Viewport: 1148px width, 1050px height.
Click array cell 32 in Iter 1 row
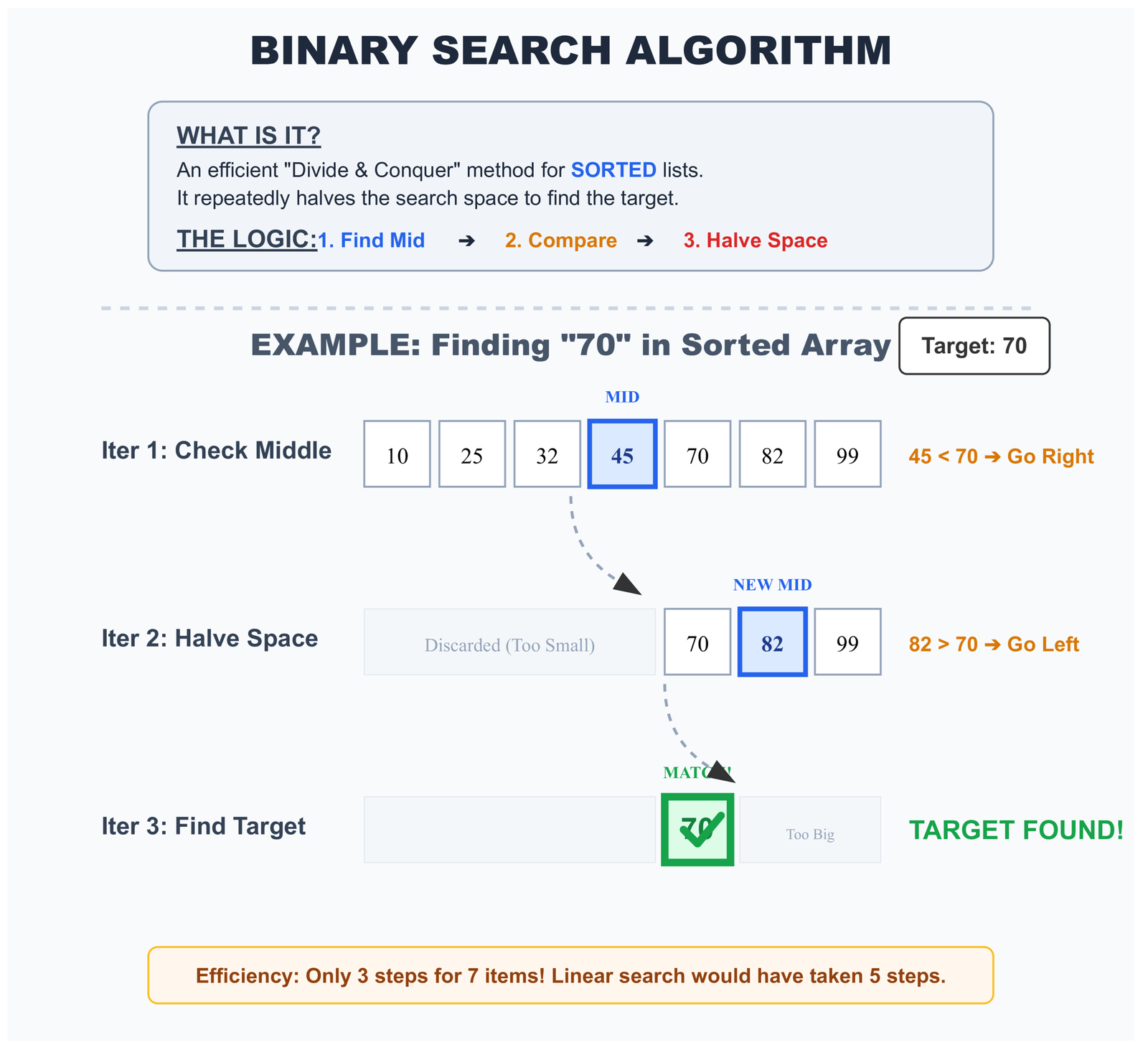pos(547,454)
